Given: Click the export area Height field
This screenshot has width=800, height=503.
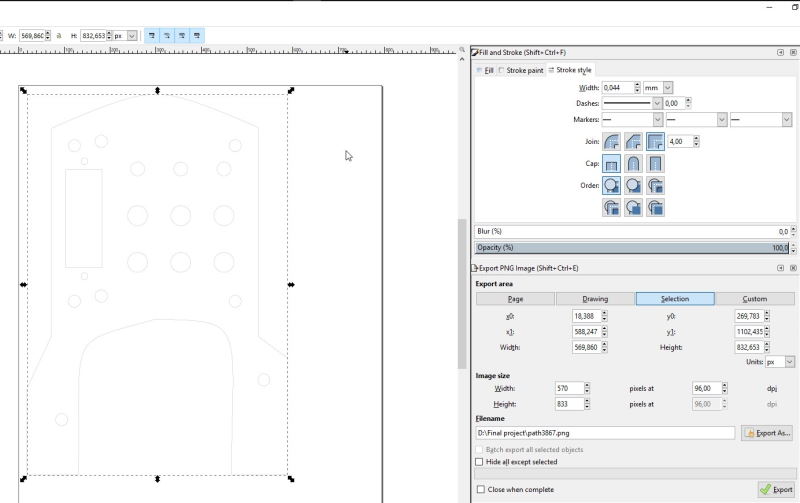Looking at the screenshot, I should [x=749, y=347].
